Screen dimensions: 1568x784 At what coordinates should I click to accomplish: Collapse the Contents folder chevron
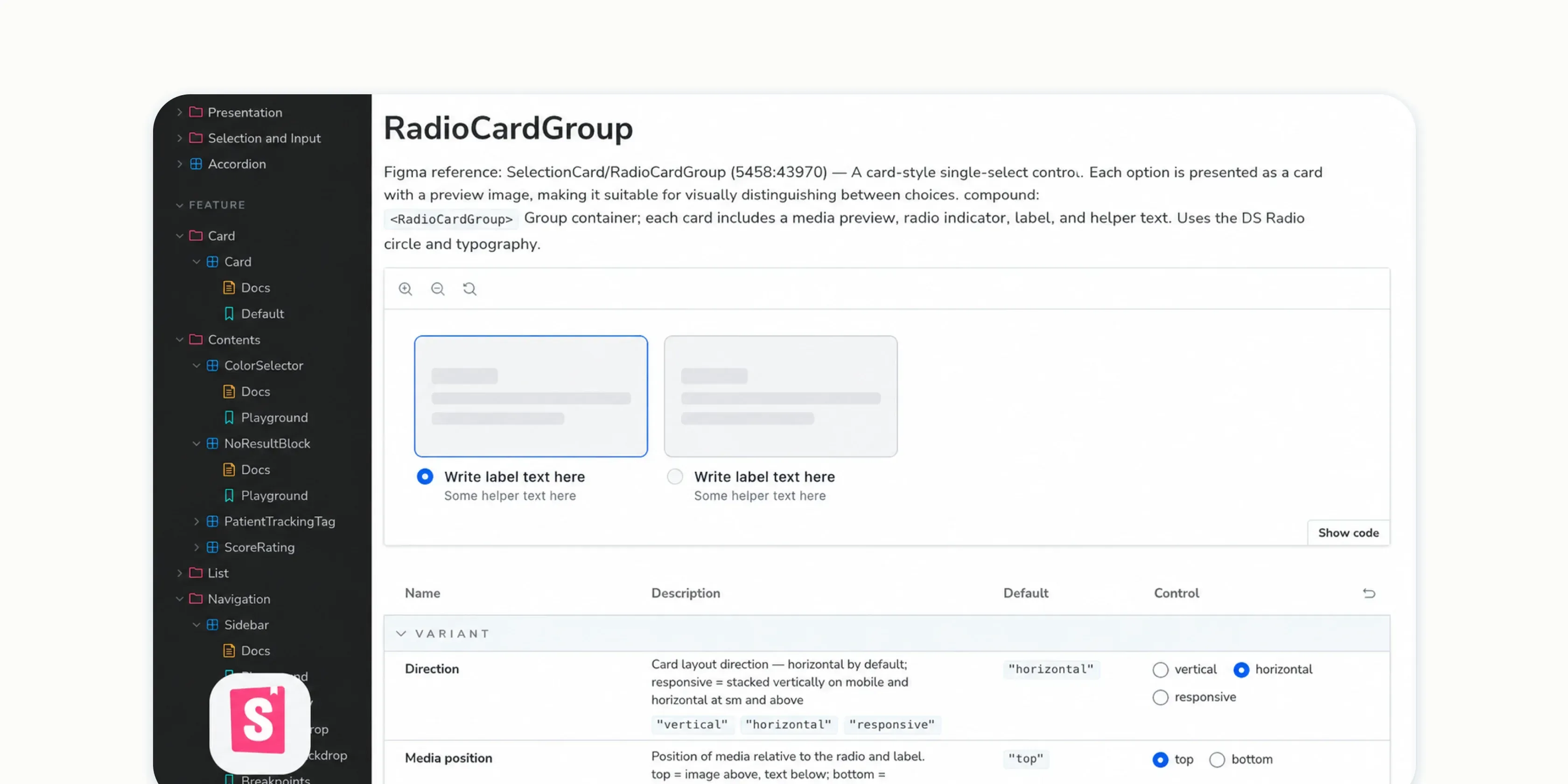click(x=180, y=340)
